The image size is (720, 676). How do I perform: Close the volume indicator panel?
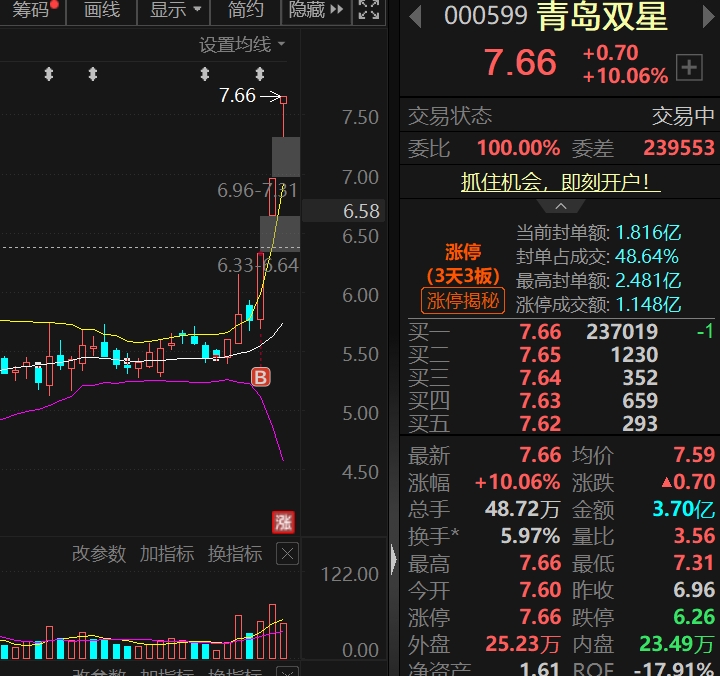coord(287,554)
